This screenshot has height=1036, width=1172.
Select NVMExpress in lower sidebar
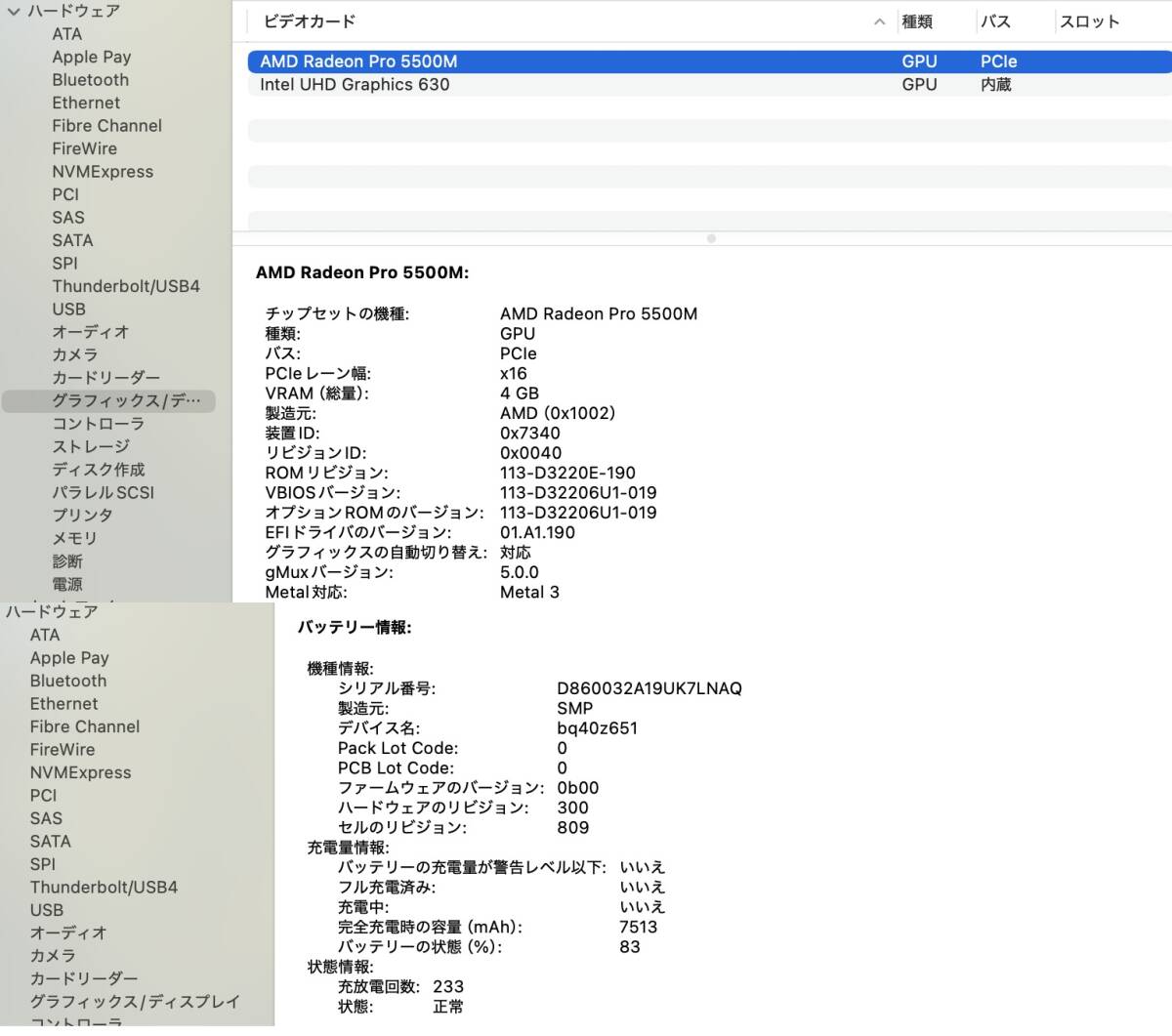pos(80,772)
